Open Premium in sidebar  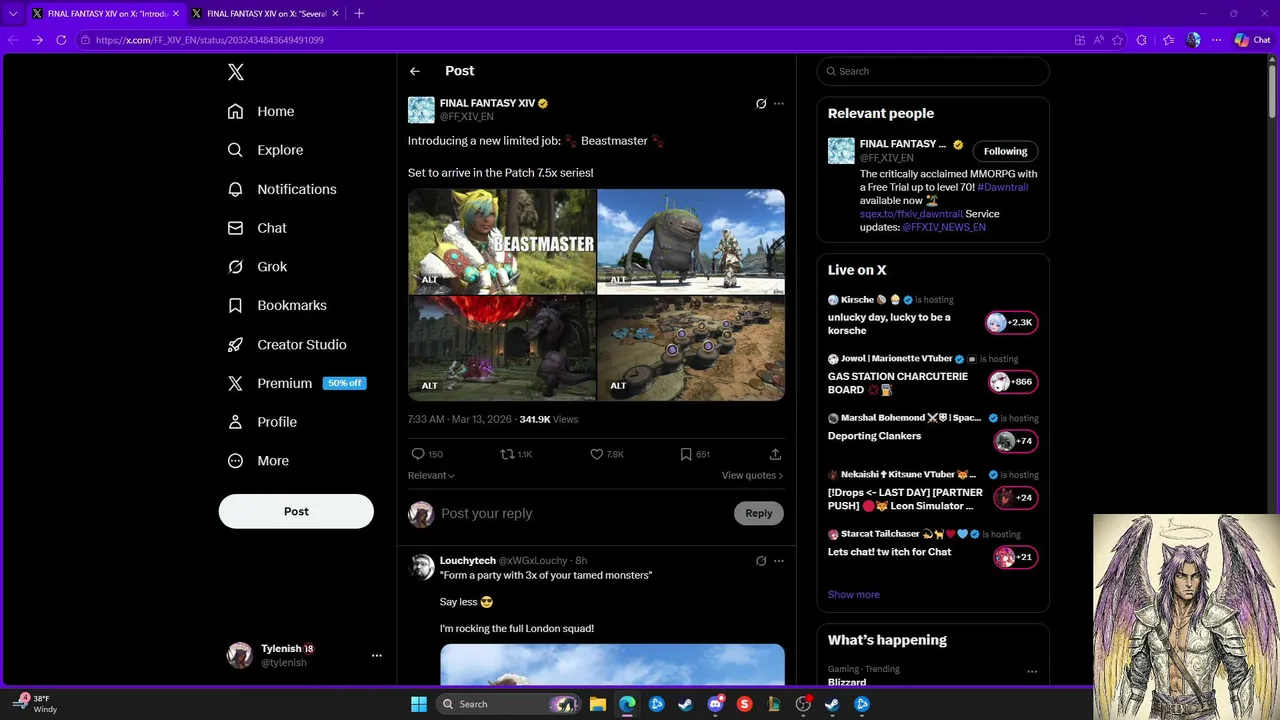coord(296,383)
